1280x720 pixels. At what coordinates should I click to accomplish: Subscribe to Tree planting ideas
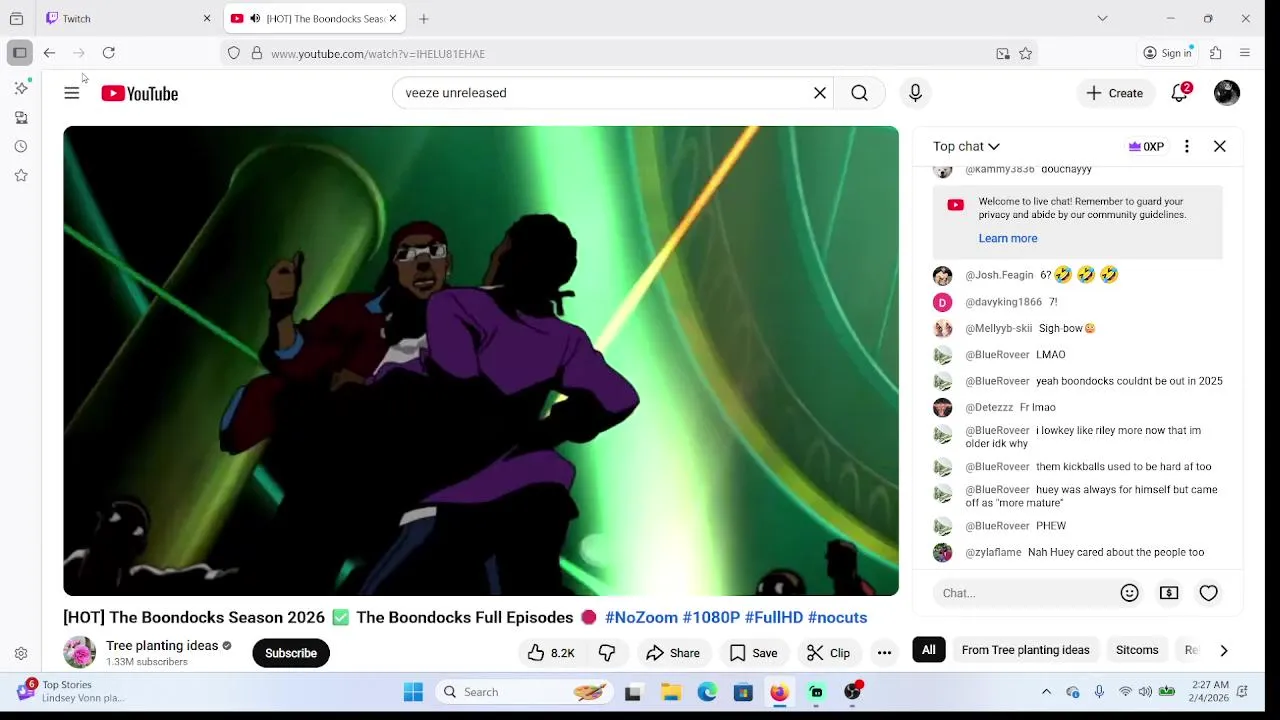pyautogui.click(x=291, y=653)
